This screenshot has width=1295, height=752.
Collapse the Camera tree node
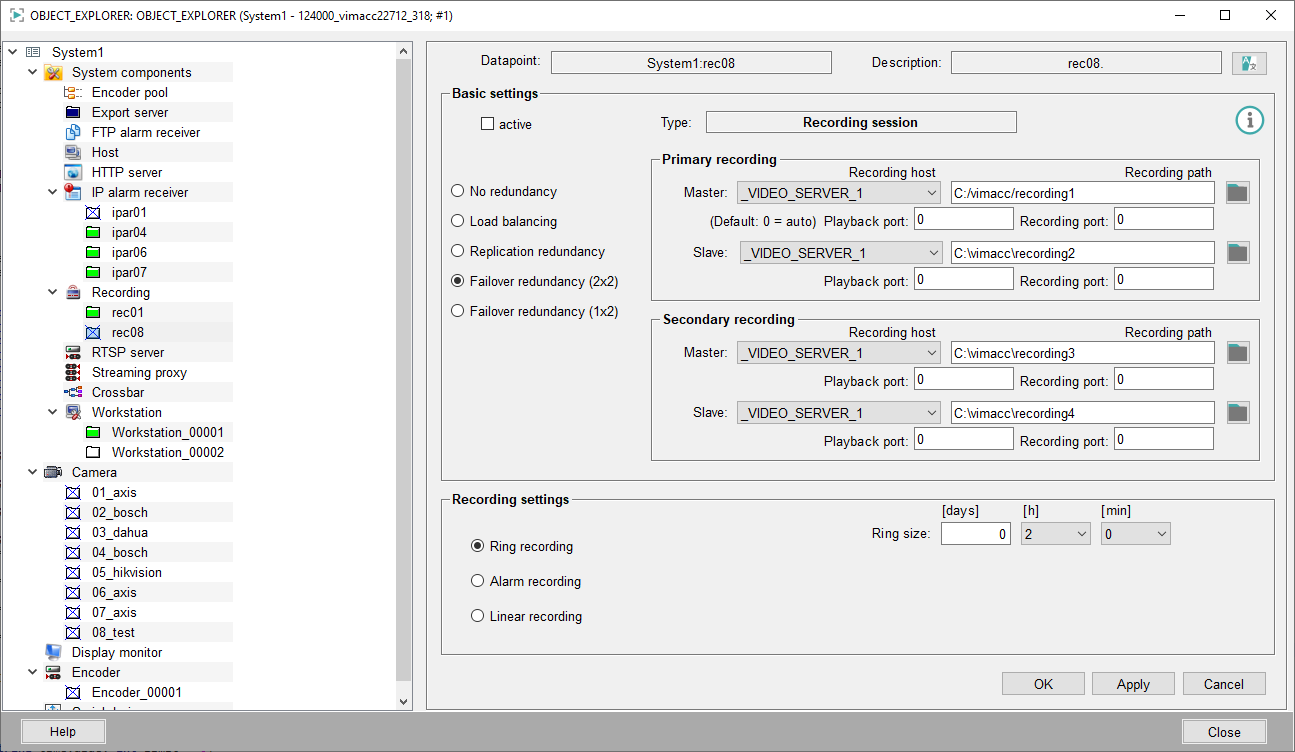(33, 472)
